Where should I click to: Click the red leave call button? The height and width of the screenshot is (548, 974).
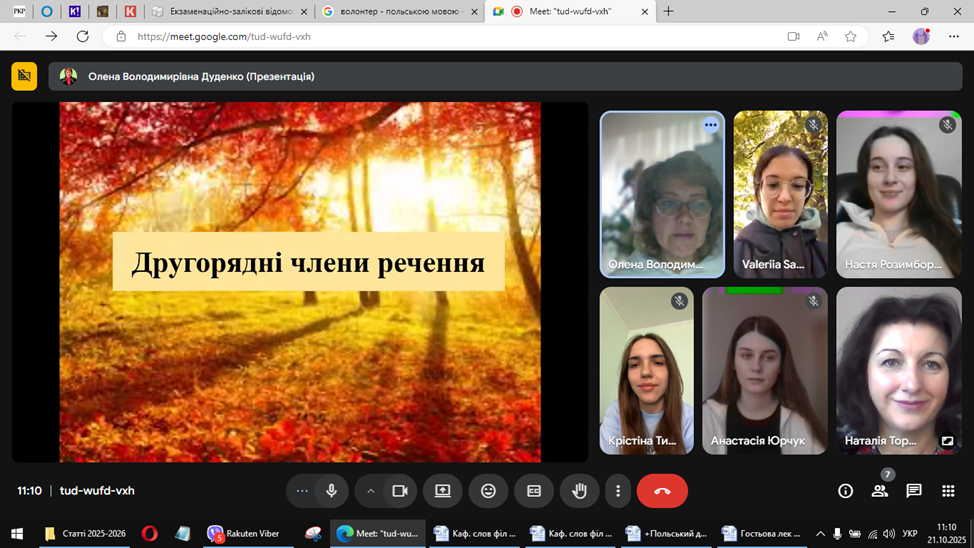(x=662, y=491)
